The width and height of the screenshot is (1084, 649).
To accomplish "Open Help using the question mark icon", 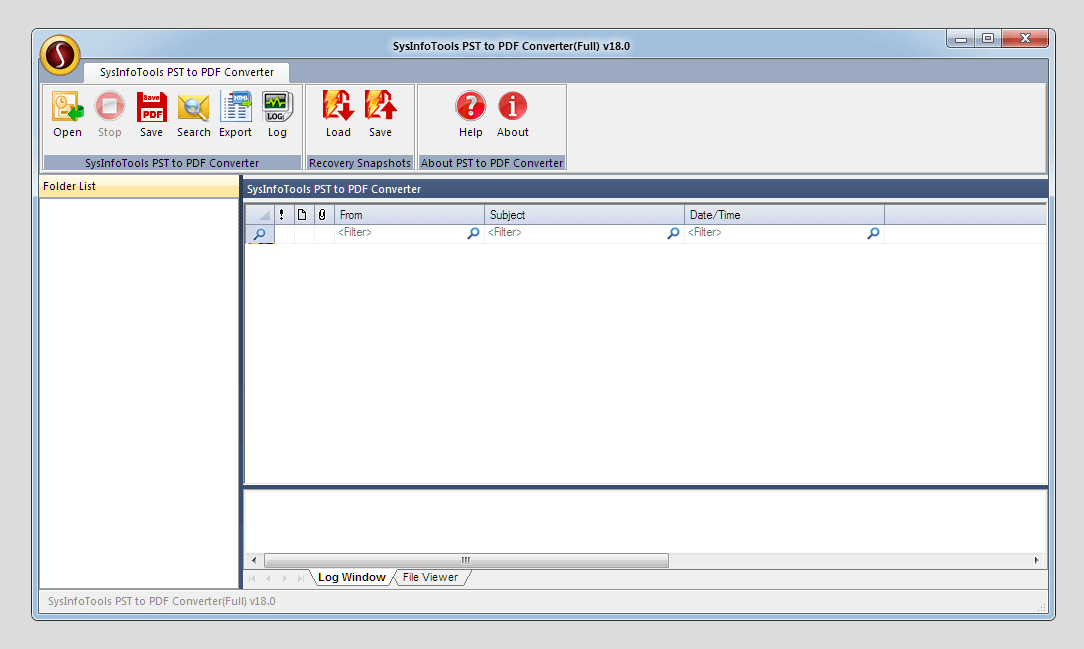I will [x=470, y=113].
